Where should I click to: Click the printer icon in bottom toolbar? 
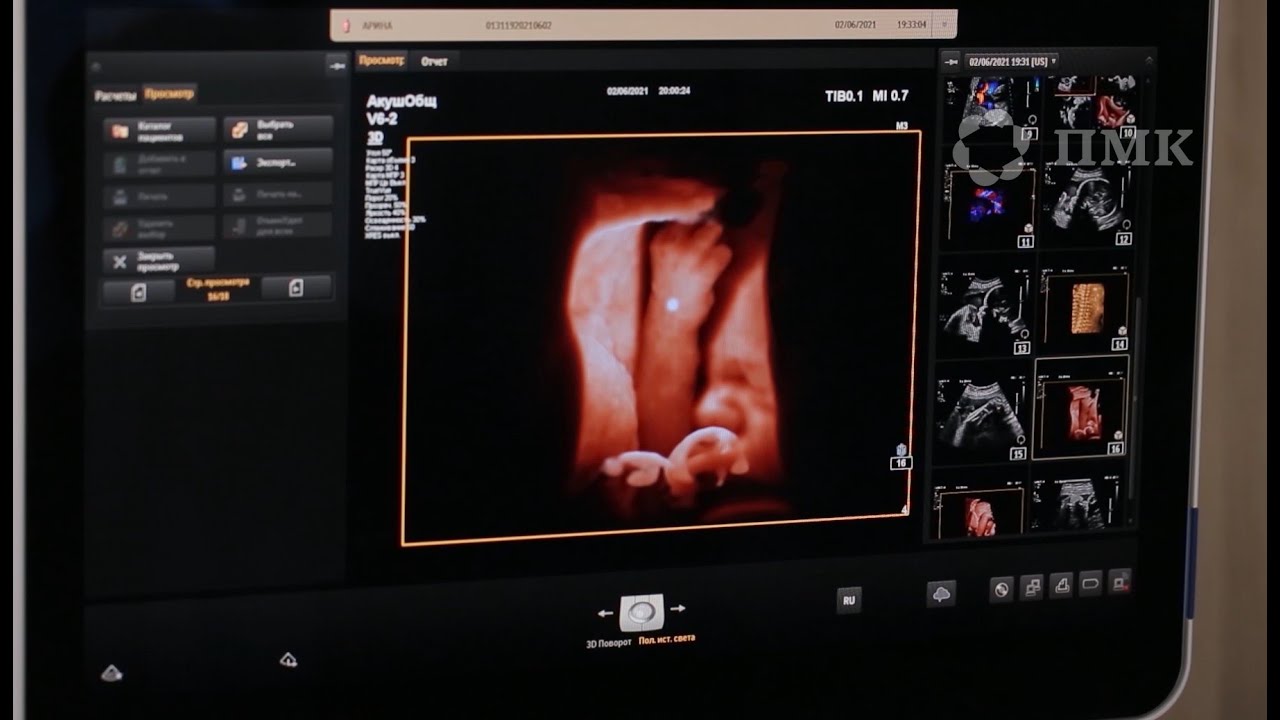1061,585
